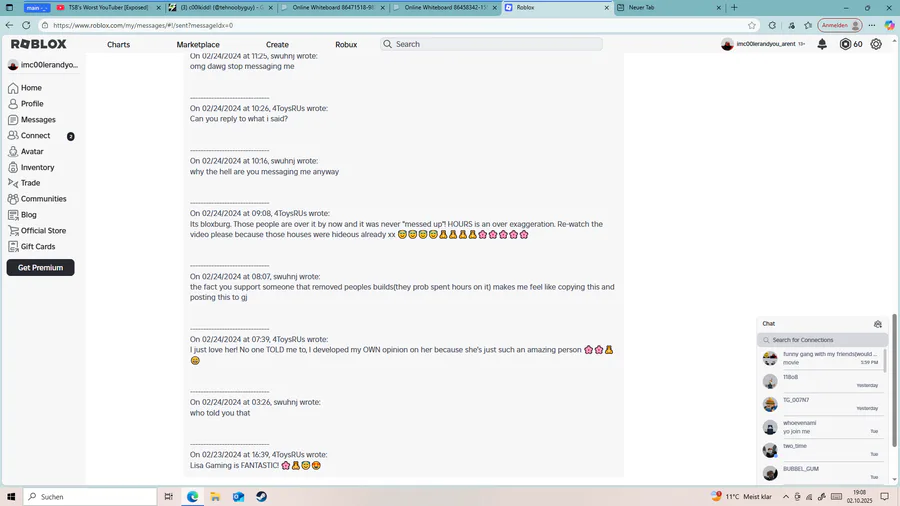Open Task View in taskbar

pyautogui.click(x=169, y=497)
